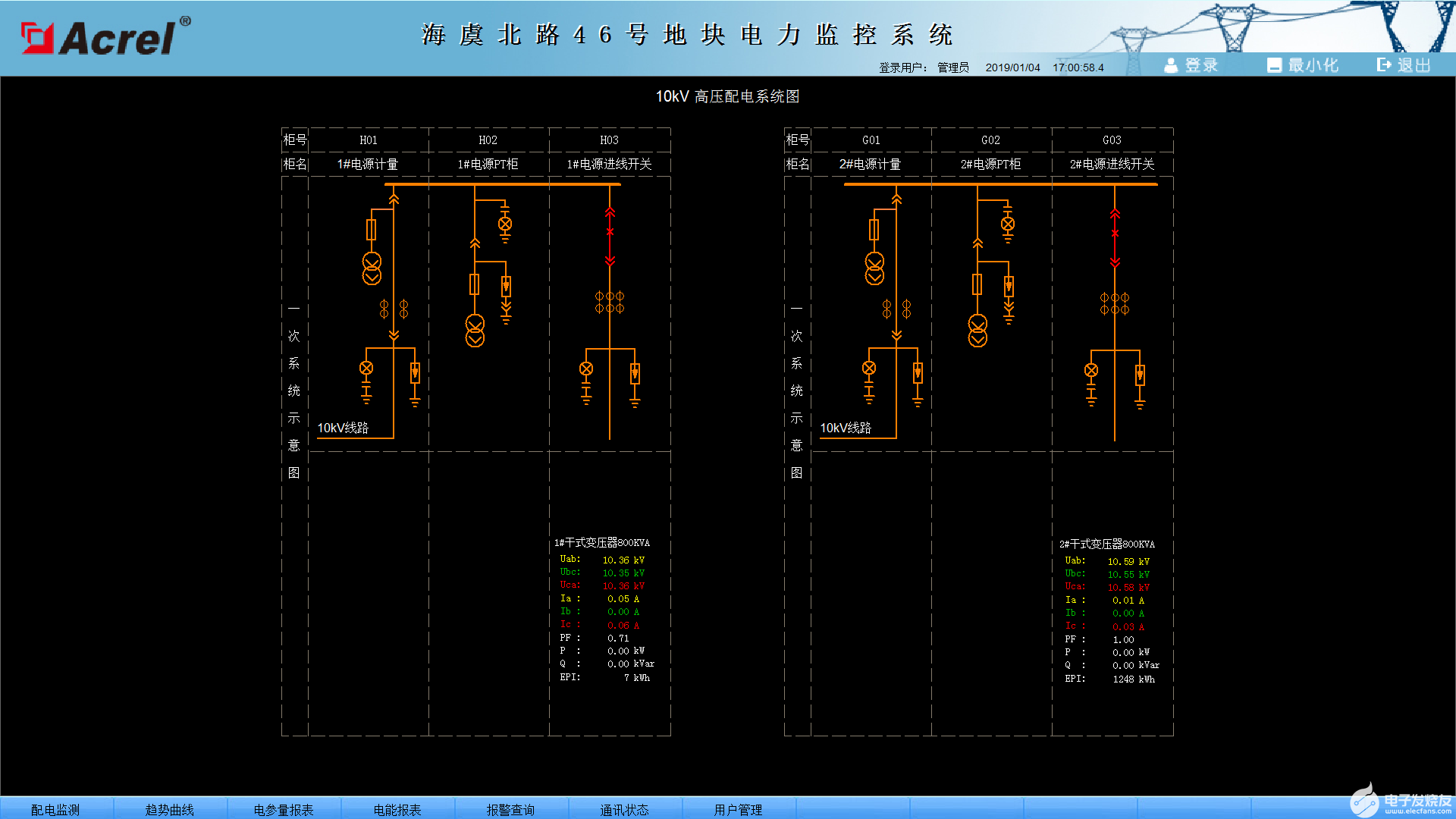This screenshot has height=819, width=1456.
Task: Click the user login icon
Action: pyautogui.click(x=1171, y=65)
